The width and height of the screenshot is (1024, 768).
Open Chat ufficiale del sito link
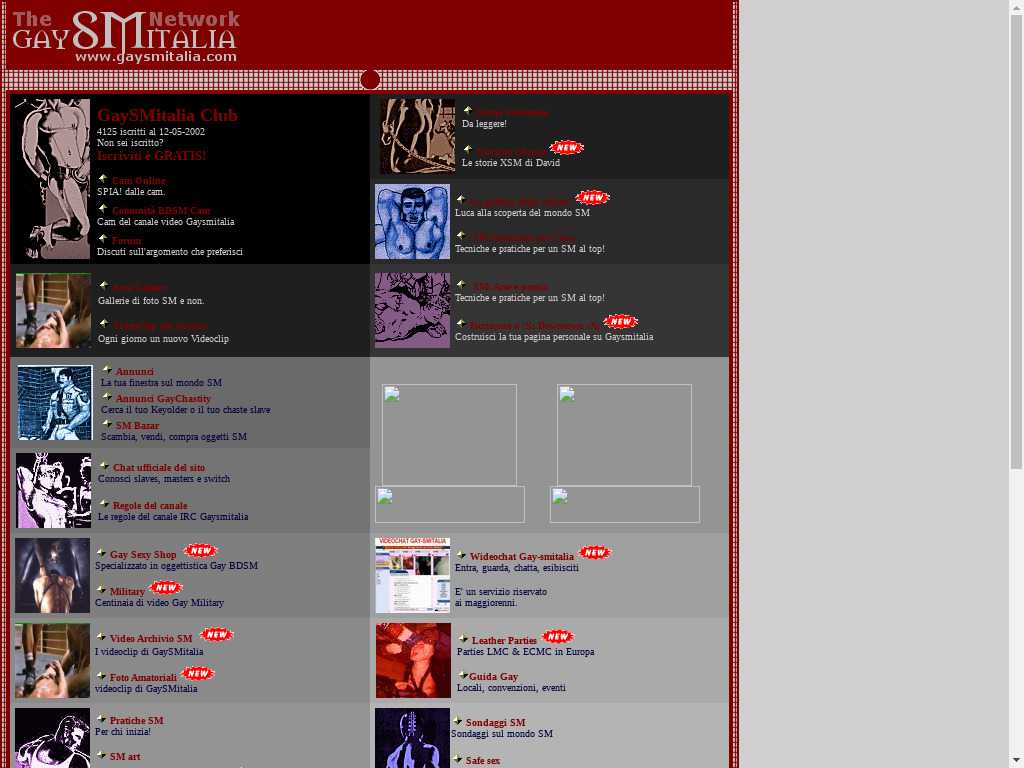pyautogui.click(x=159, y=468)
